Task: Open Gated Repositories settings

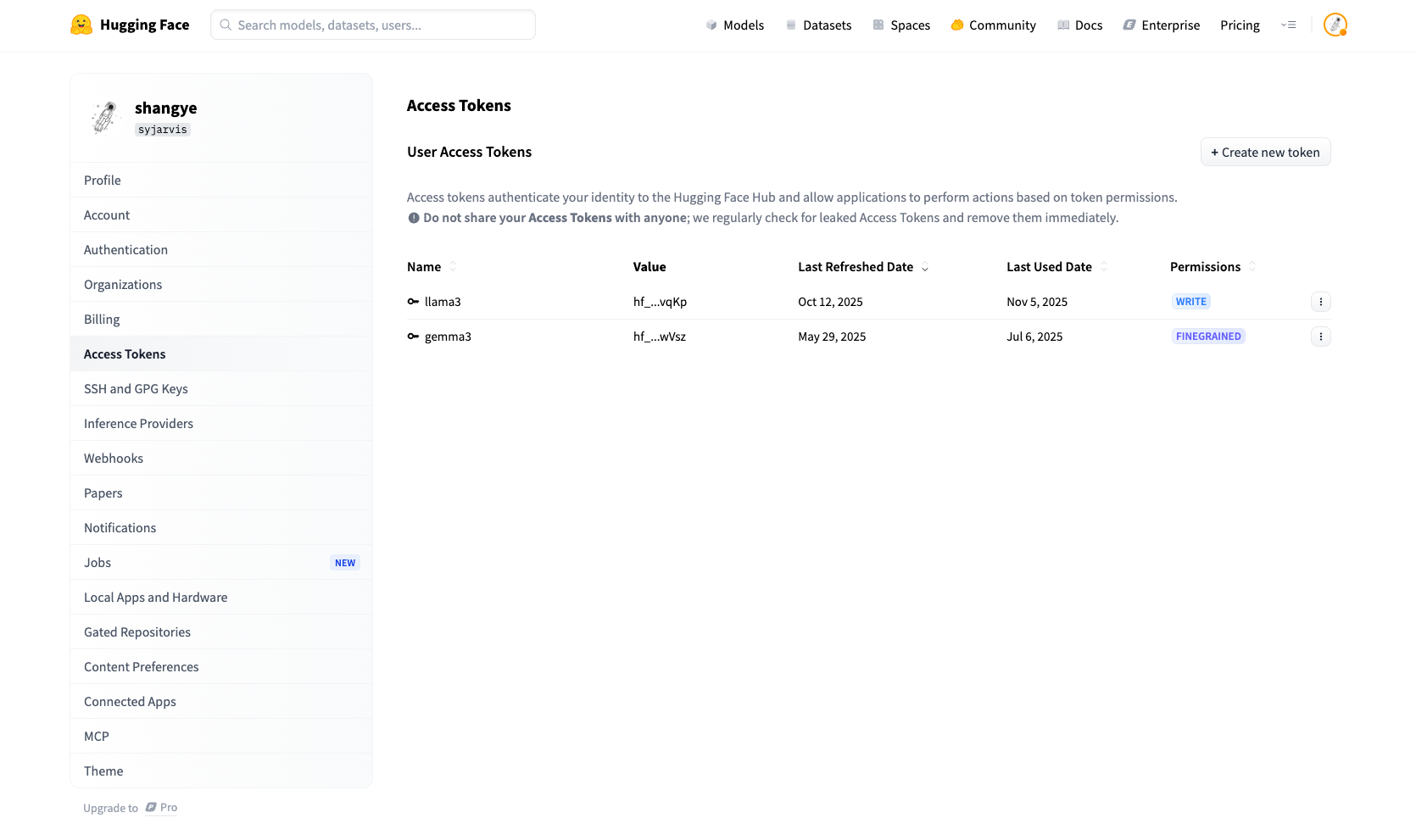Action: [221, 632]
